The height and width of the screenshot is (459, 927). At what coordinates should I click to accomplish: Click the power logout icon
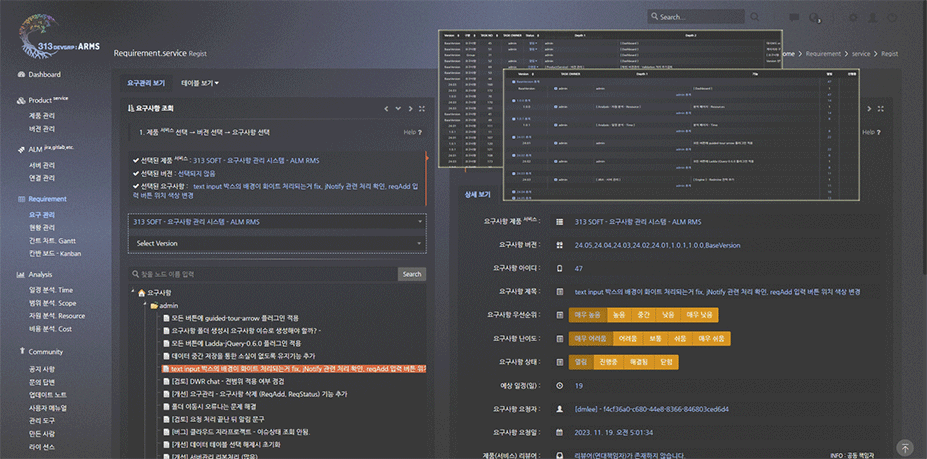(893, 18)
